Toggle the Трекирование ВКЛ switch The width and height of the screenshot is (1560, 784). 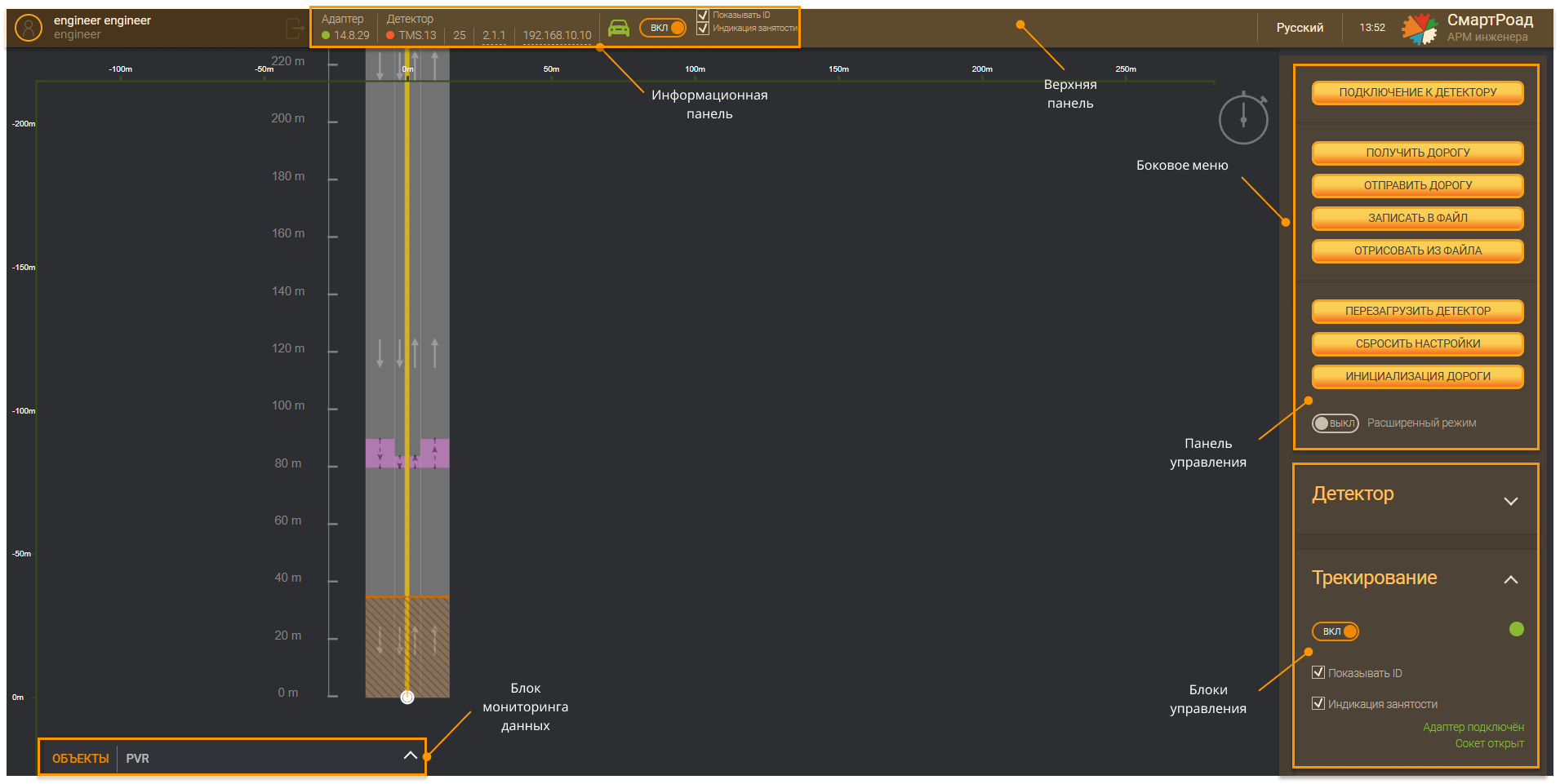[x=1336, y=631]
